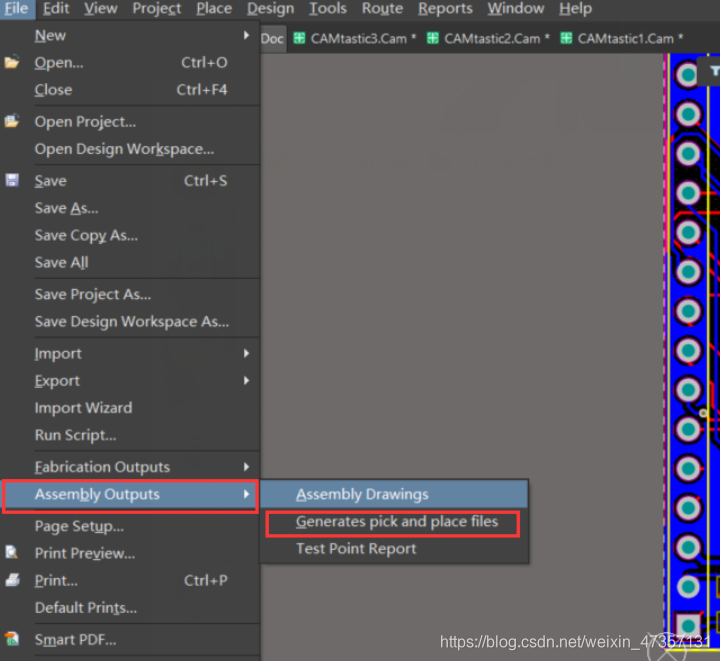720x661 pixels.
Task: Select Test Point Report submenu item
Action: coord(394,549)
